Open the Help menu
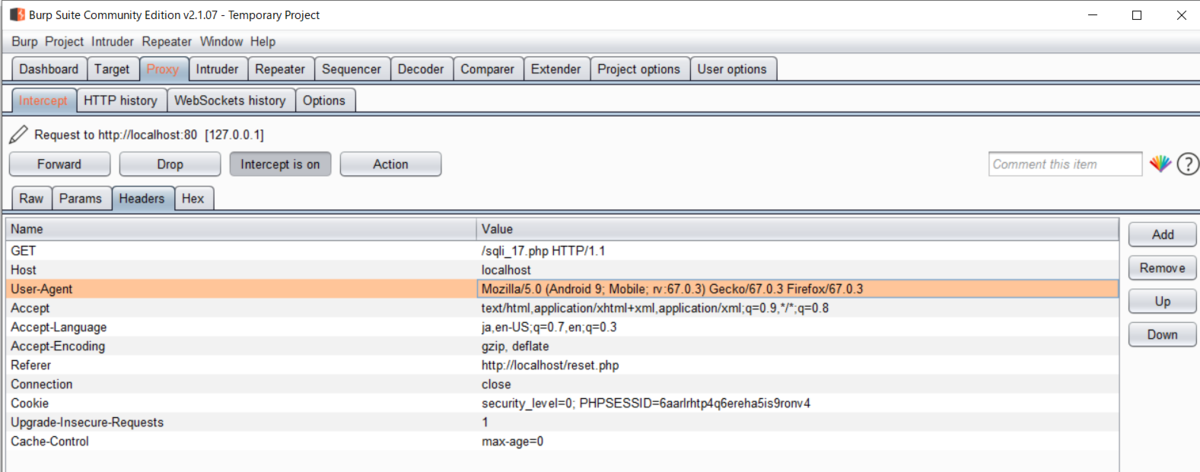1200x472 pixels. point(263,42)
